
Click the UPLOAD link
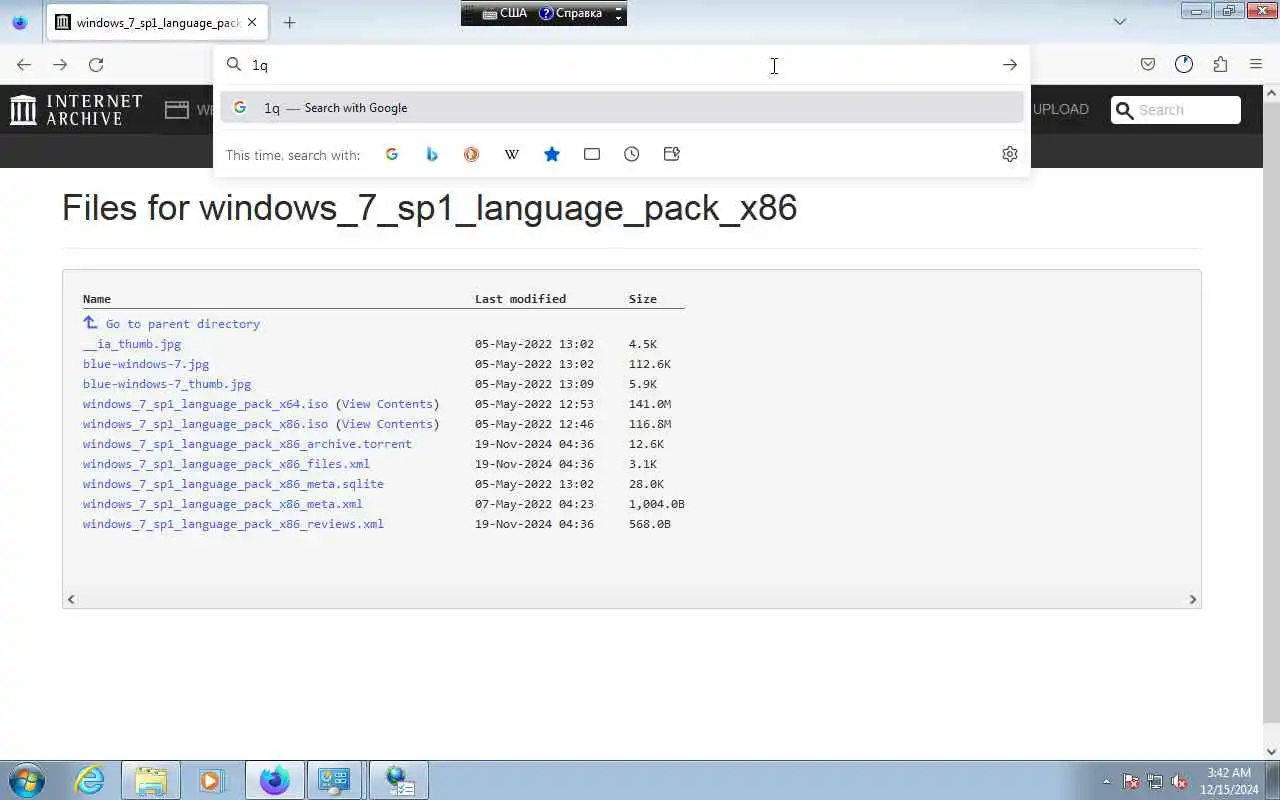point(1060,110)
